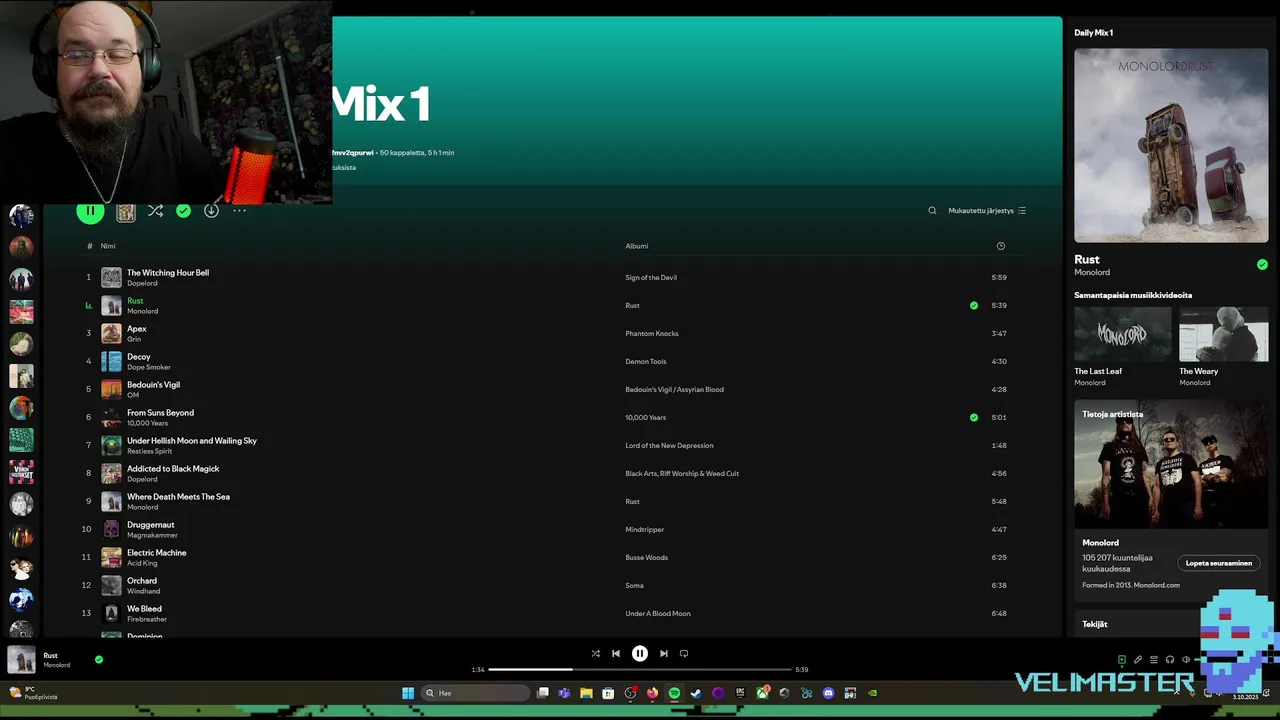This screenshot has height=720, width=1280.
Task: Open the Xbox app from the taskbar
Action: 763,693
